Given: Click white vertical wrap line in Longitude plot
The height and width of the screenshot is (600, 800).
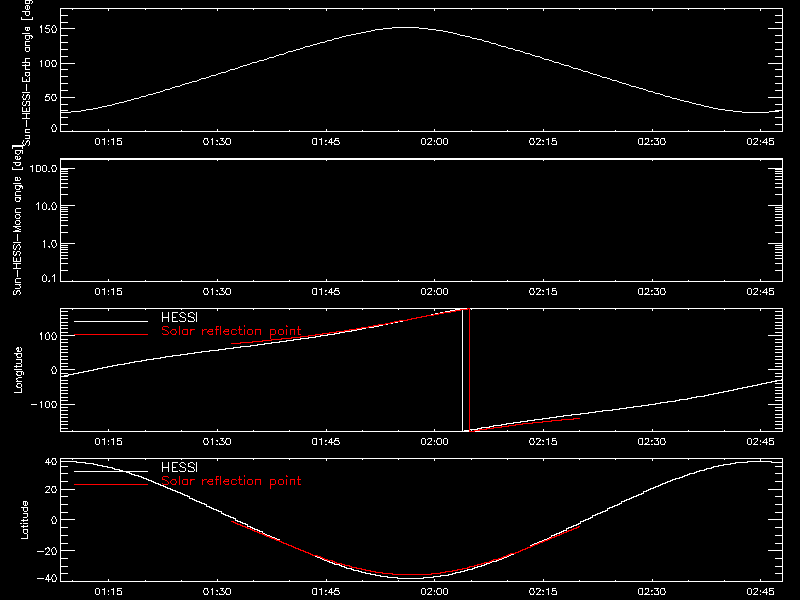Looking at the screenshot, I should tap(462, 370).
